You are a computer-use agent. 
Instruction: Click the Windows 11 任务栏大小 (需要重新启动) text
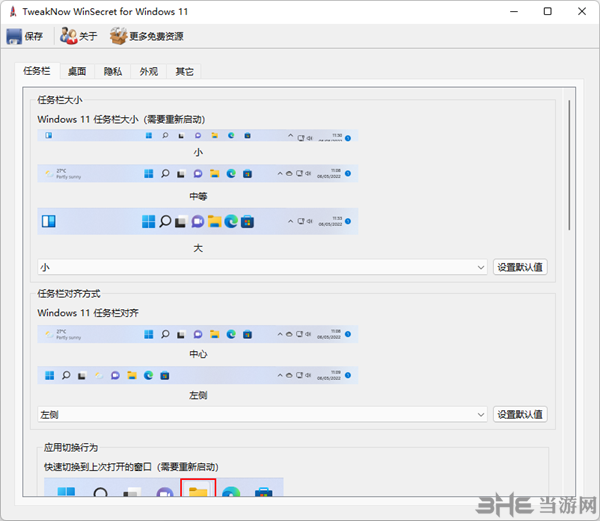pos(121,120)
